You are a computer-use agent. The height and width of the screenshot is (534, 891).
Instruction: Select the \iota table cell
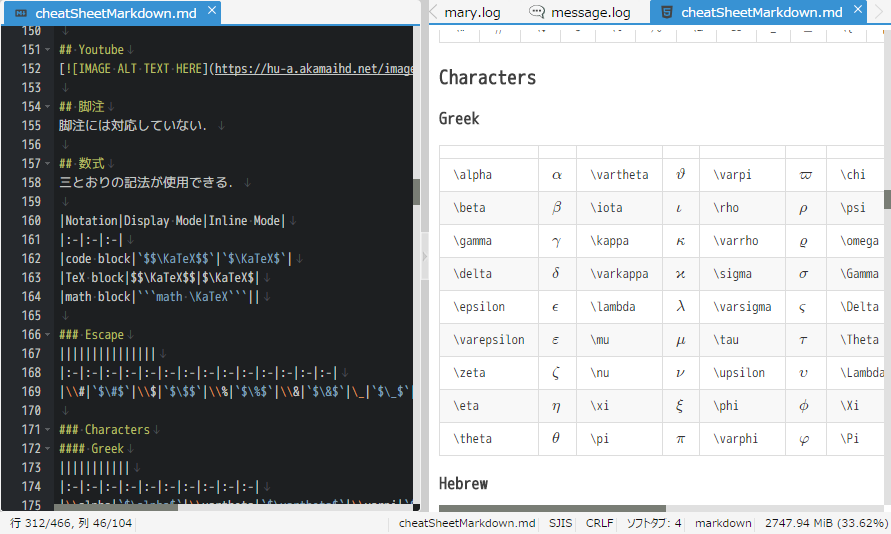click(x=619, y=208)
